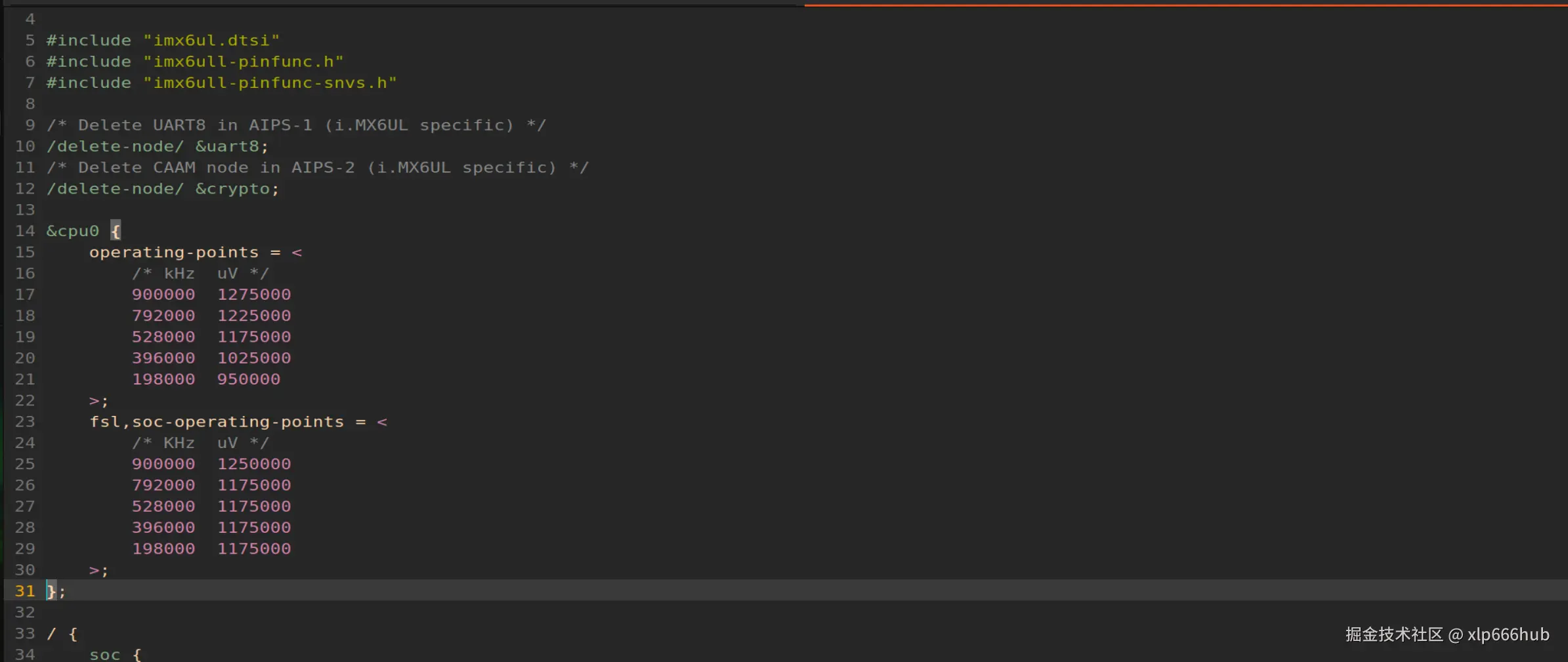Image resolution: width=1568 pixels, height=662 pixels.
Task: Click the &uart8 reference on line 10
Action: (x=227, y=146)
